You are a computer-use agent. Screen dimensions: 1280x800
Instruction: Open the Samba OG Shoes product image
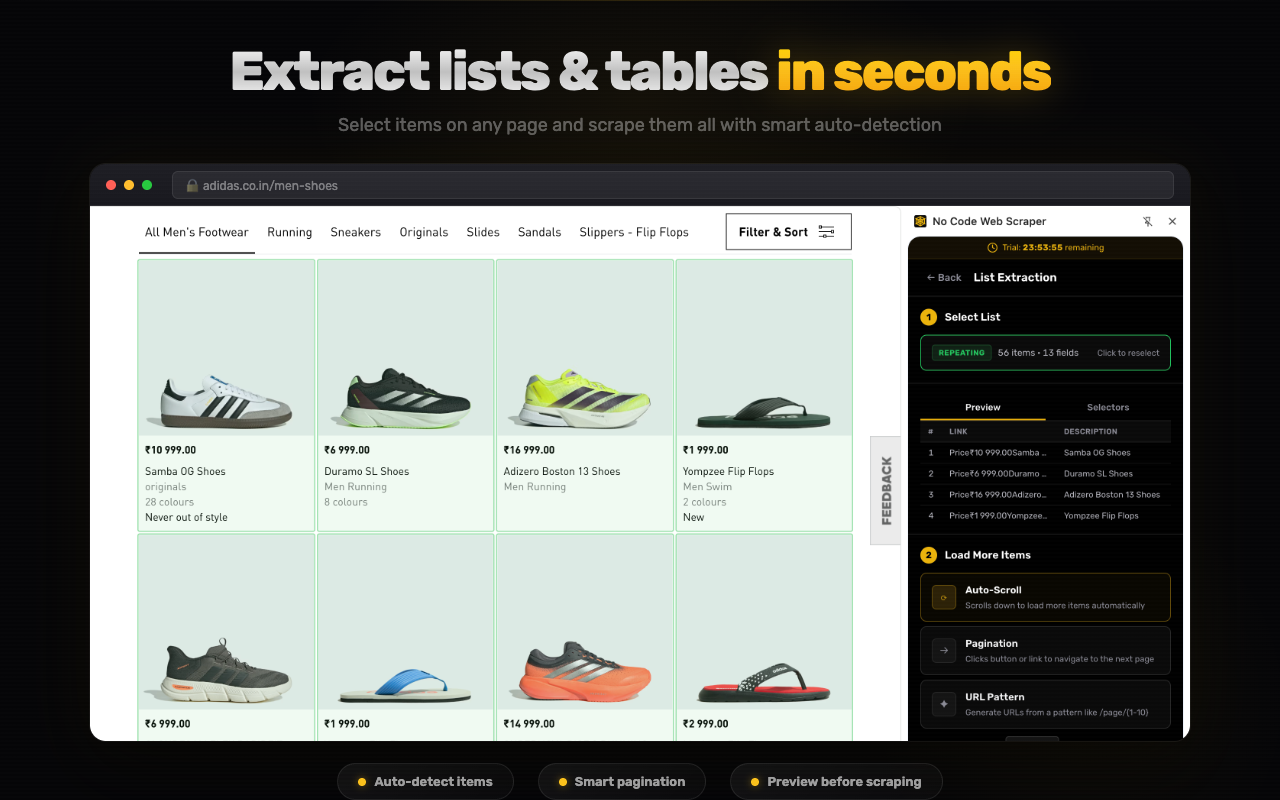tap(226, 348)
